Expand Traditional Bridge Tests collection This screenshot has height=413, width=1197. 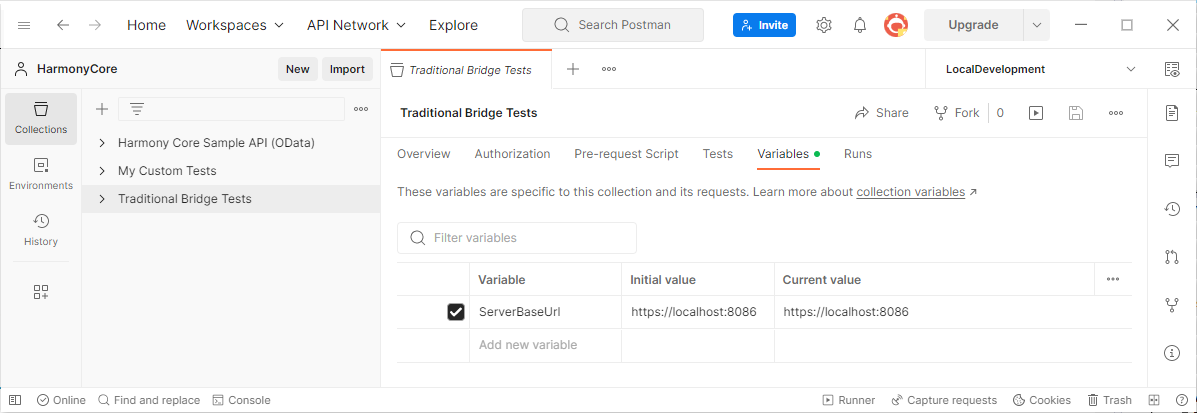102,199
